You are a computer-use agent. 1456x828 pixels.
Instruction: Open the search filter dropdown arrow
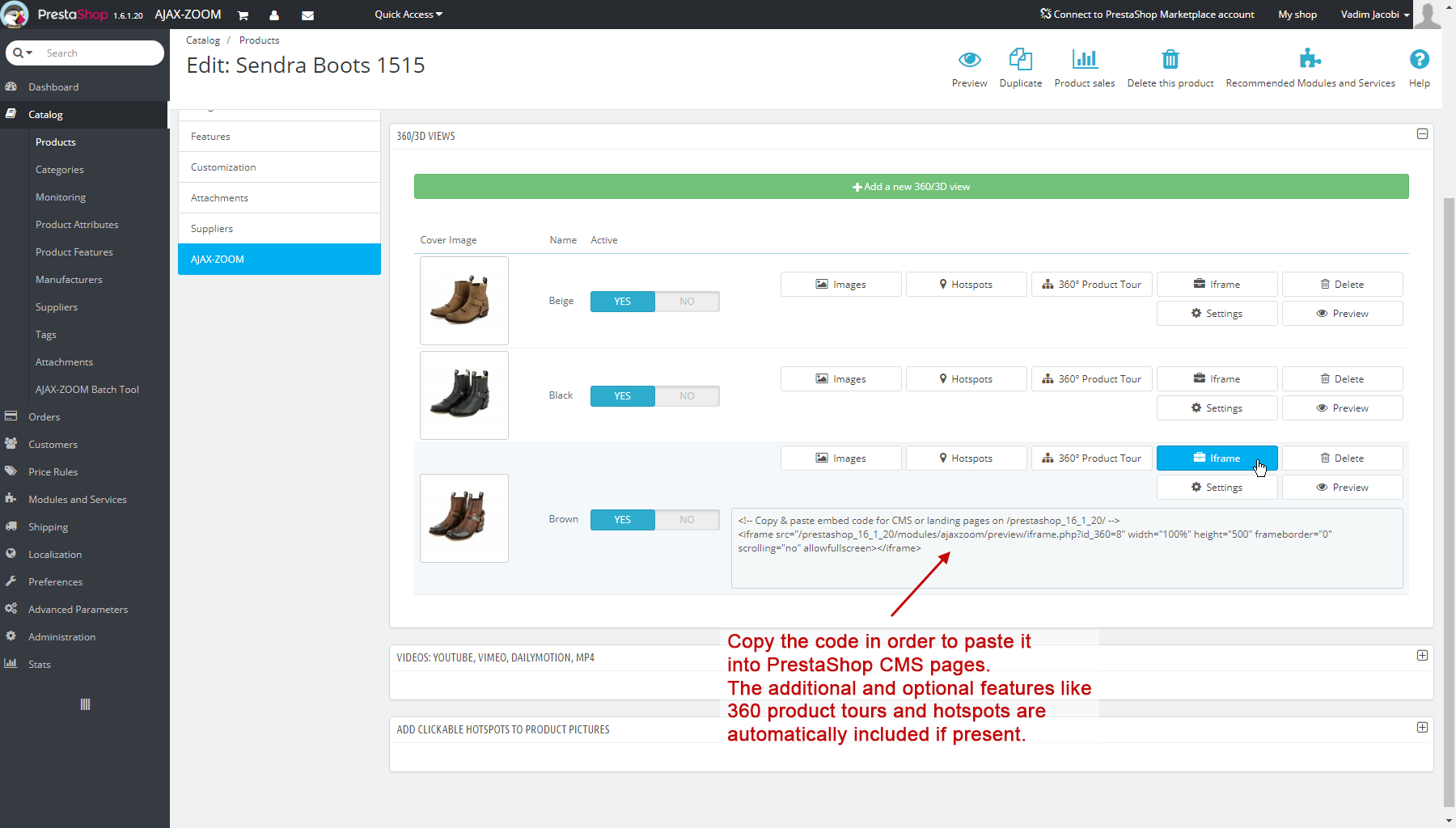click(x=30, y=53)
